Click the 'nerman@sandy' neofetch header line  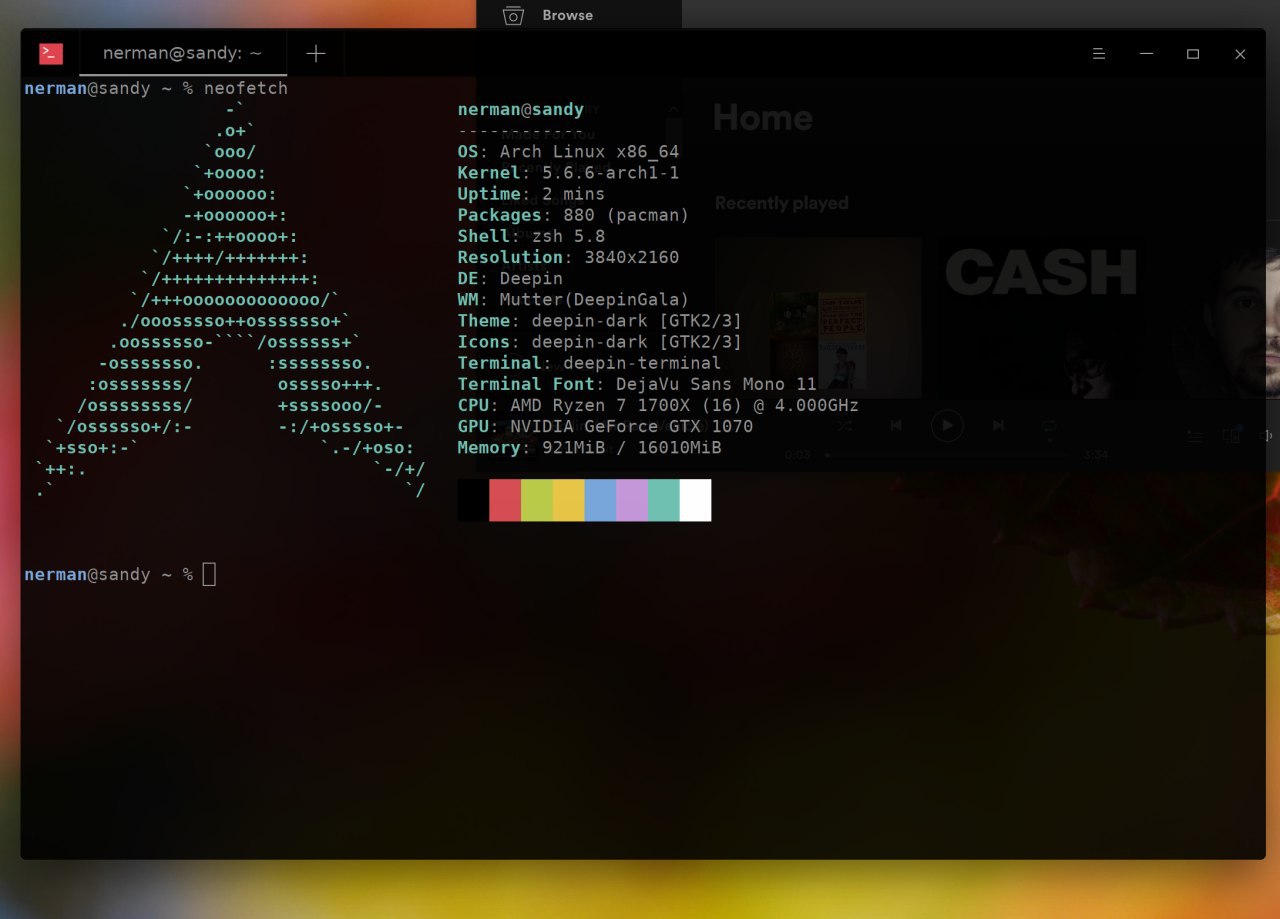(521, 110)
